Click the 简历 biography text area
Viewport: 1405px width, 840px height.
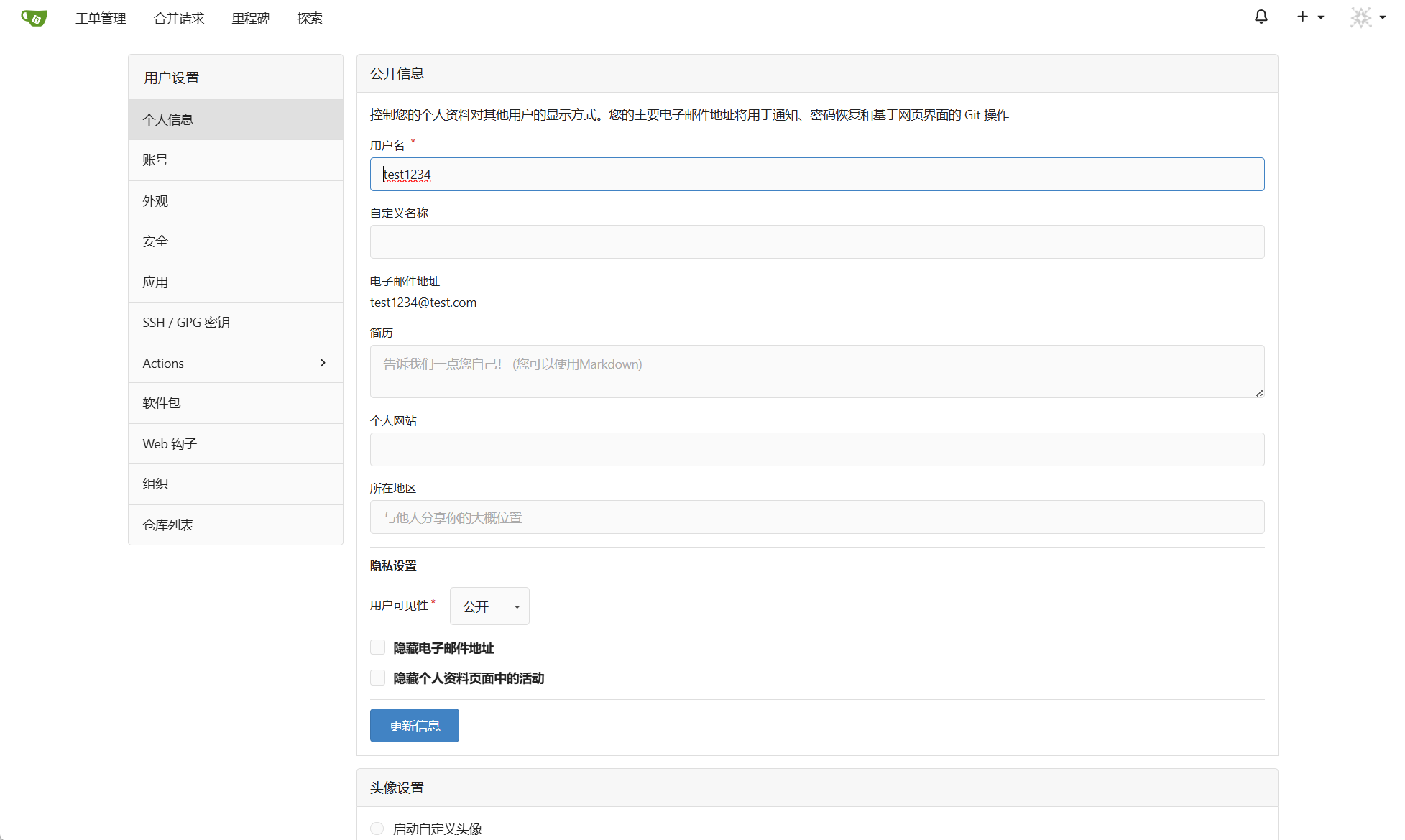[x=816, y=371]
